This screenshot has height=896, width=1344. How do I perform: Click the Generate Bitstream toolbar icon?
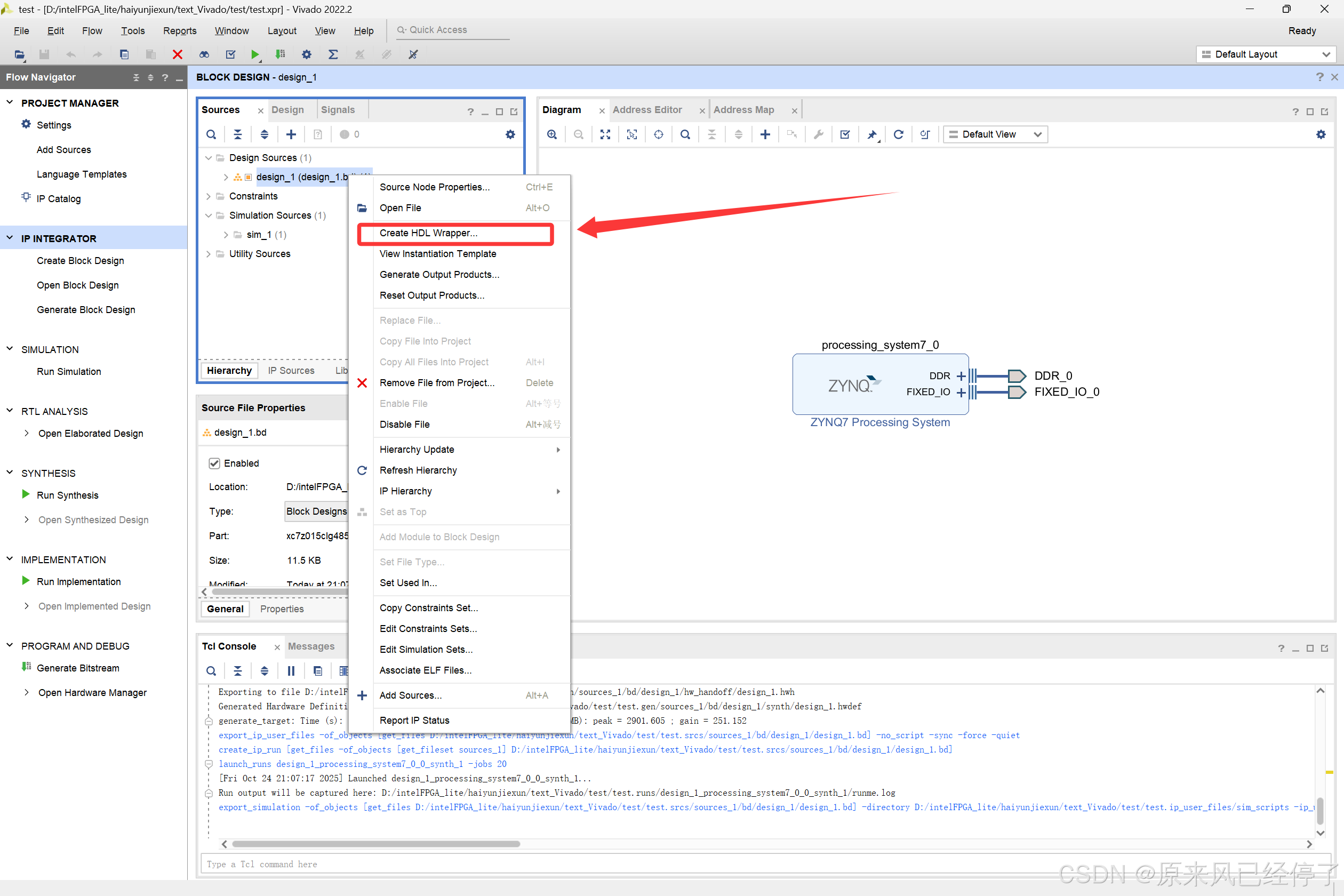click(280, 54)
